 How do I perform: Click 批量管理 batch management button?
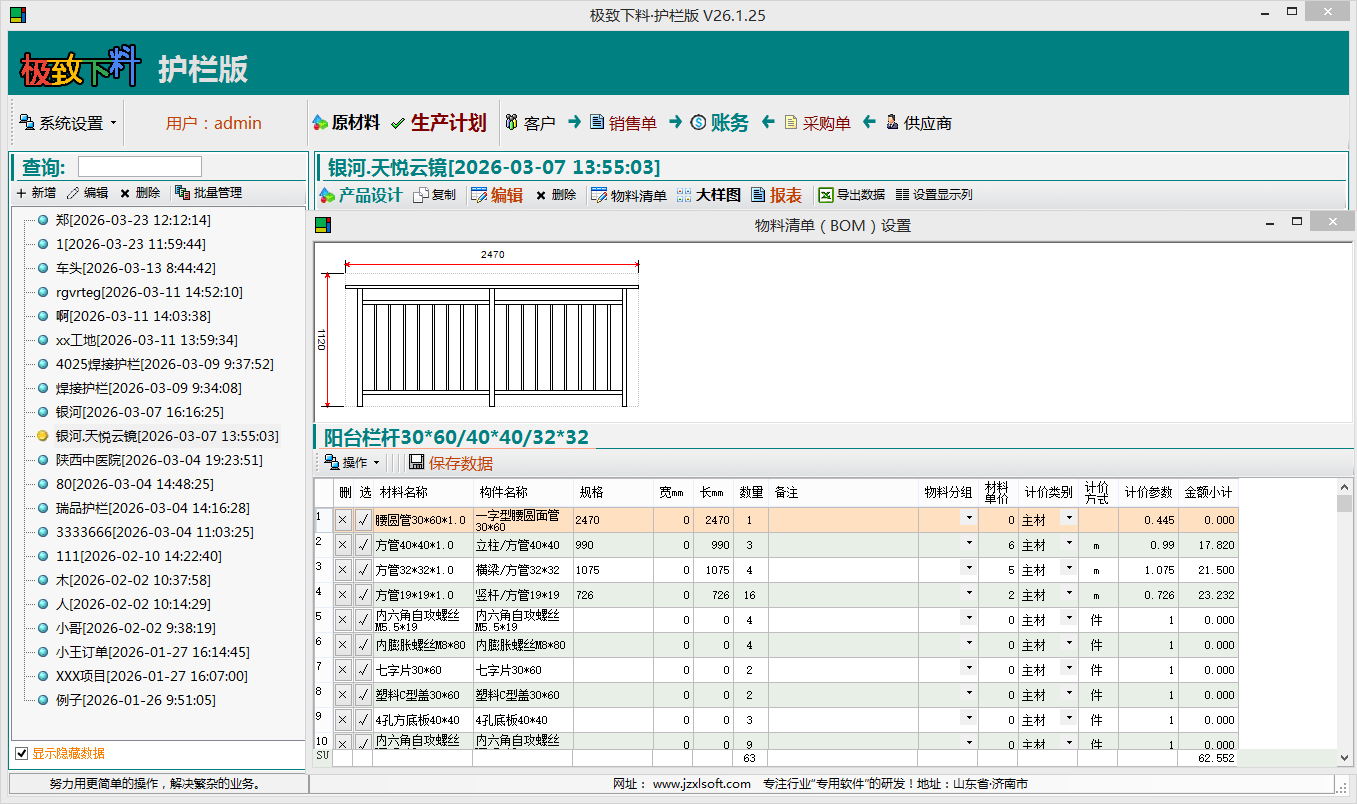(x=208, y=193)
